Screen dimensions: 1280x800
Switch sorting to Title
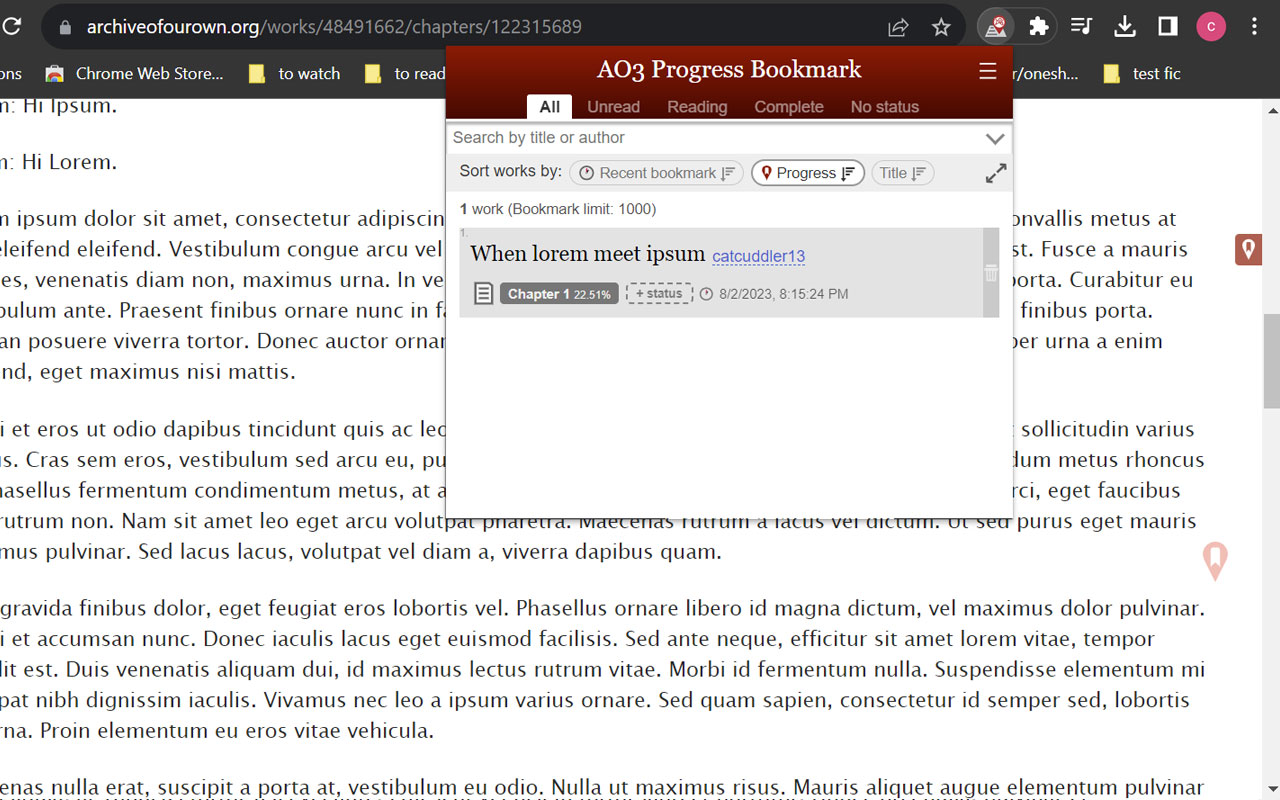pos(901,172)
